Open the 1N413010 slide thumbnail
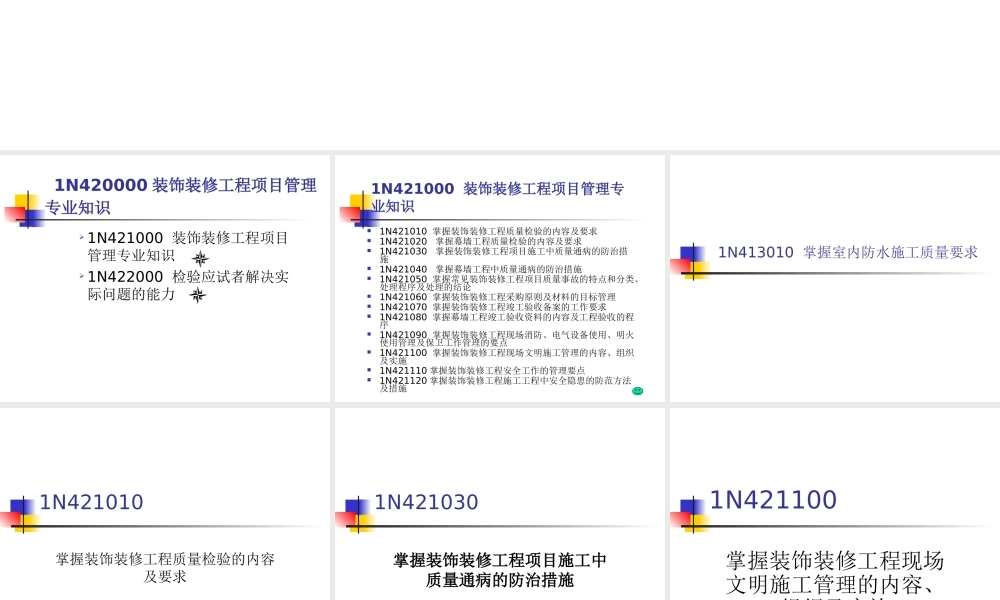Image resolution: width=1000 pixels, height=600 pixels. click(x=833, y=275)
